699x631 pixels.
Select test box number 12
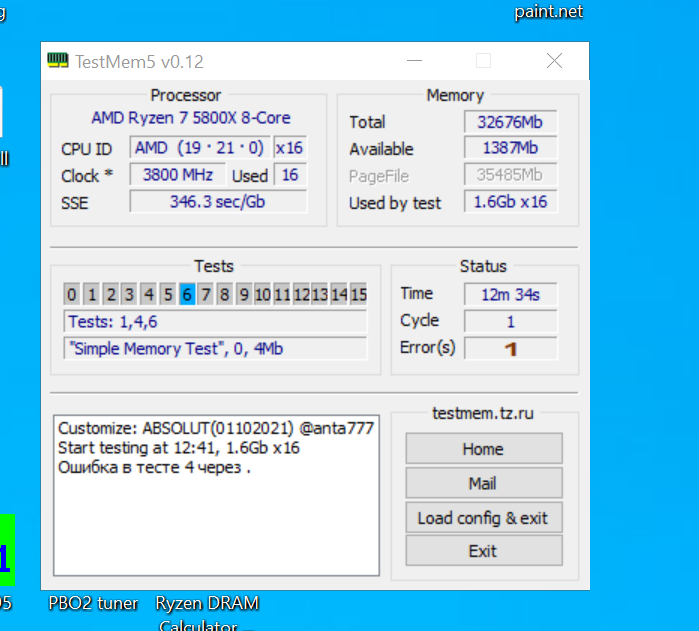[301, 294]
